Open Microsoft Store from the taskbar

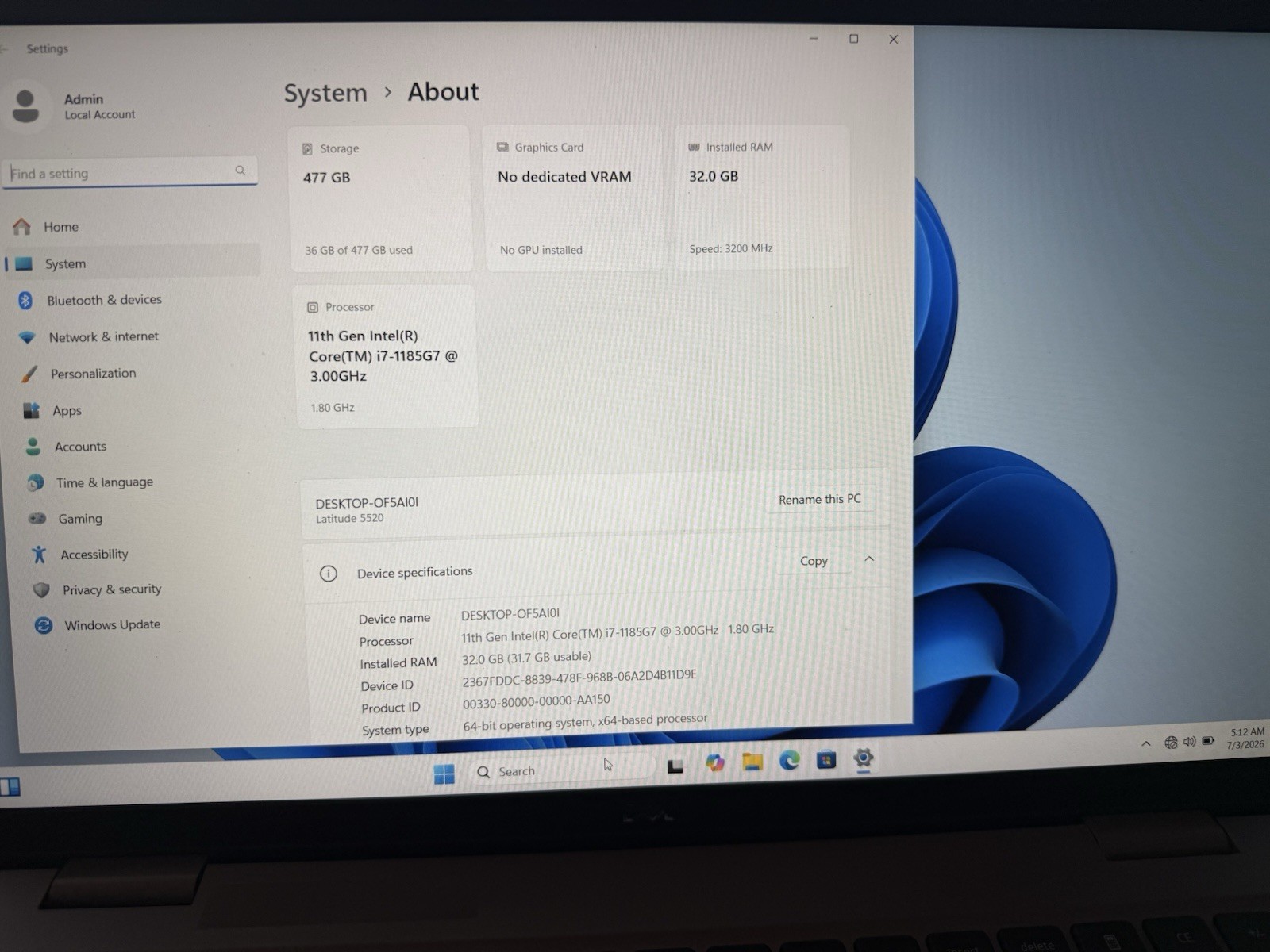point(826,759)
